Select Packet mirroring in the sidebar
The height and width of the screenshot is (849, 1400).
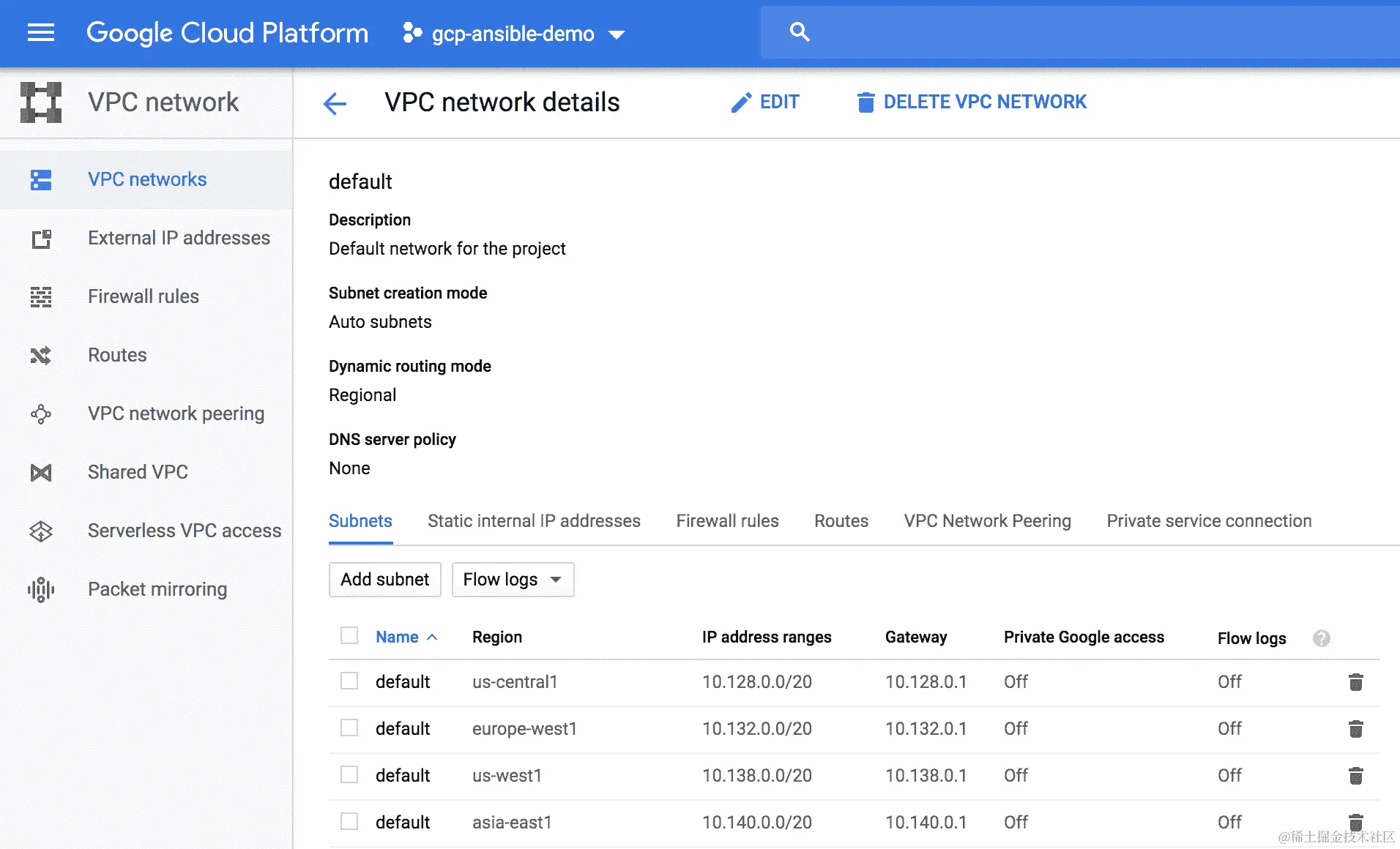[x=146, y=590]
